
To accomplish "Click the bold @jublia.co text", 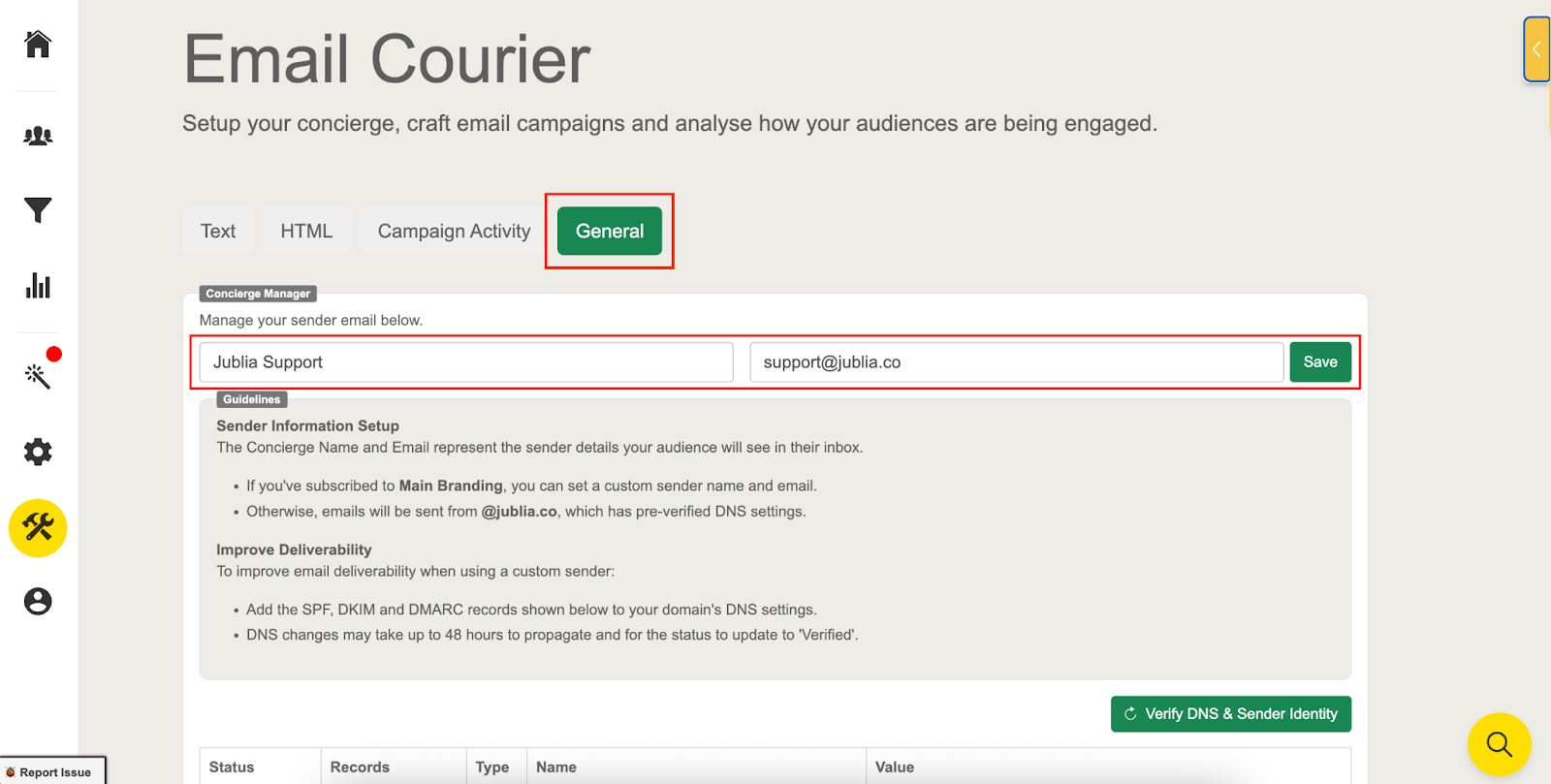I will (x=520, y=511).
